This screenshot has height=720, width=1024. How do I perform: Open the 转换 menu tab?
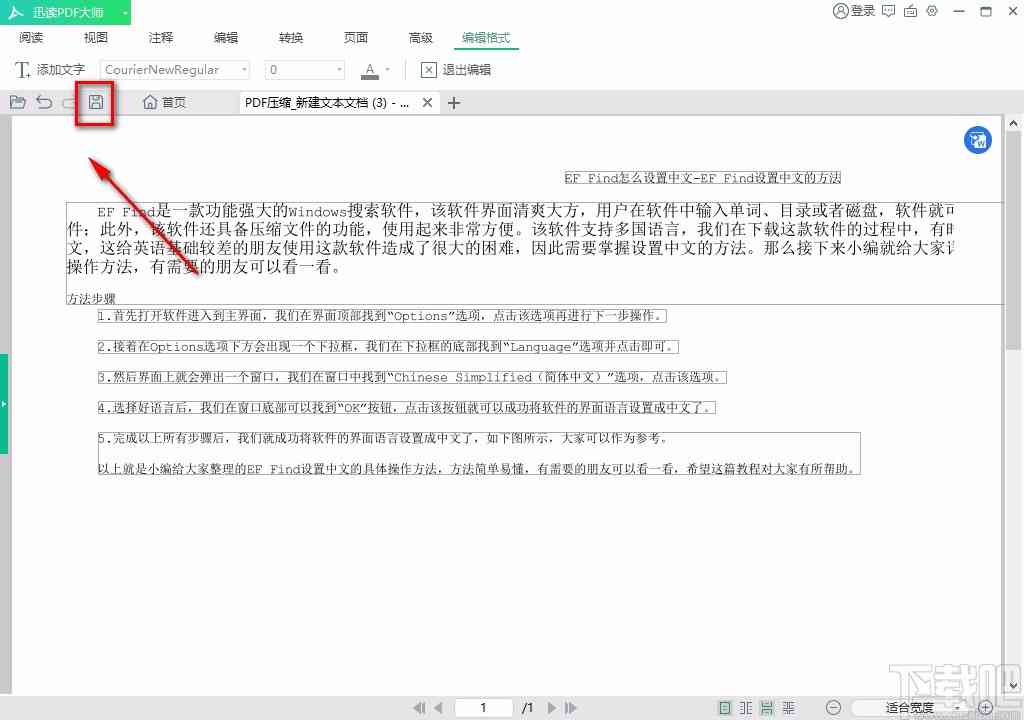point(291,38)
